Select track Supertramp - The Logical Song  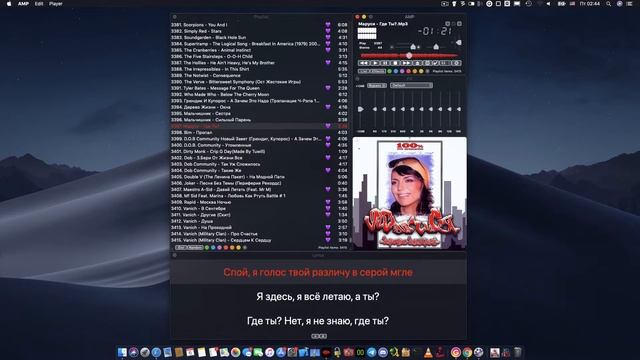[260, 44]
